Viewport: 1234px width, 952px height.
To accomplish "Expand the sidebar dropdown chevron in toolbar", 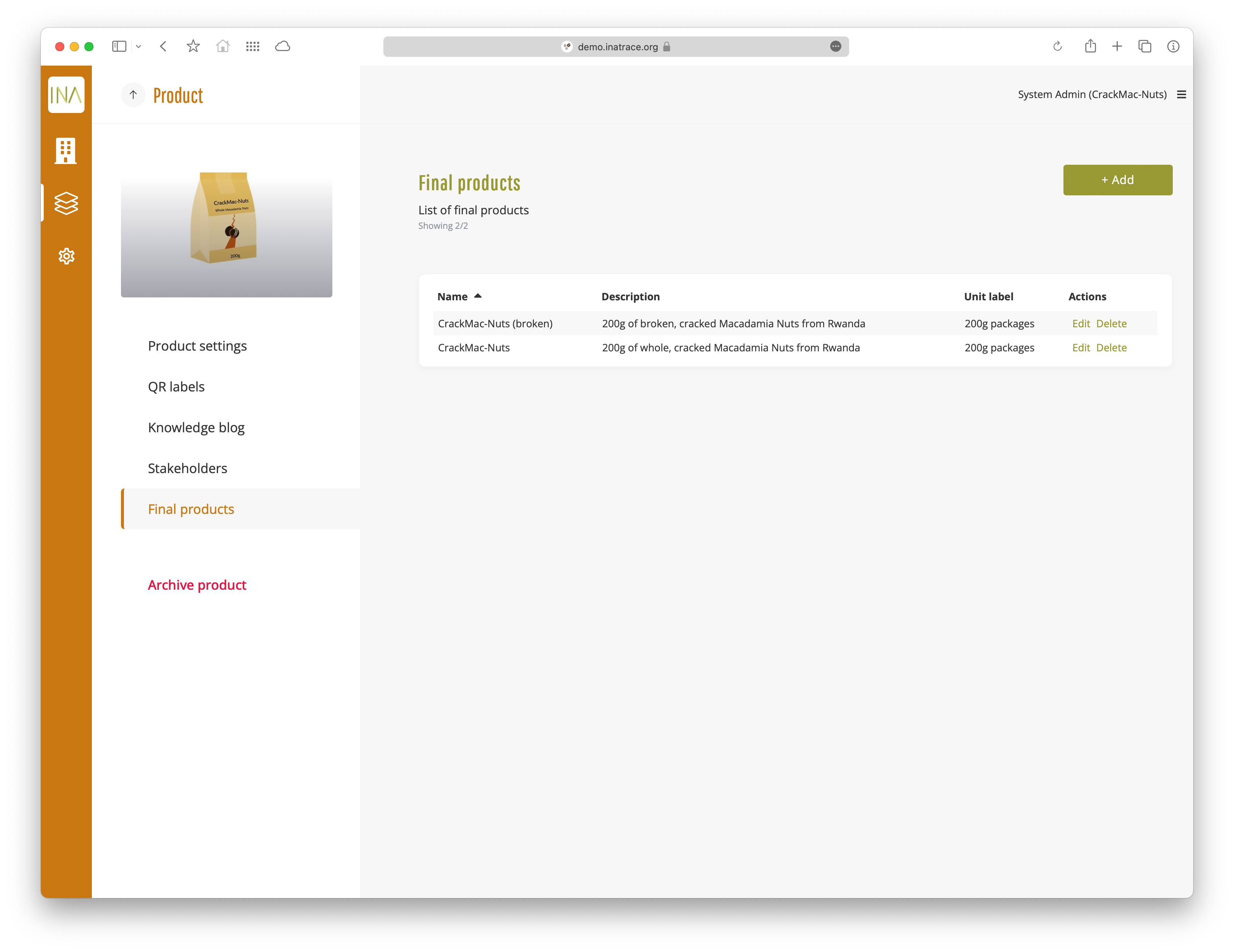I will tap(138, 46).
